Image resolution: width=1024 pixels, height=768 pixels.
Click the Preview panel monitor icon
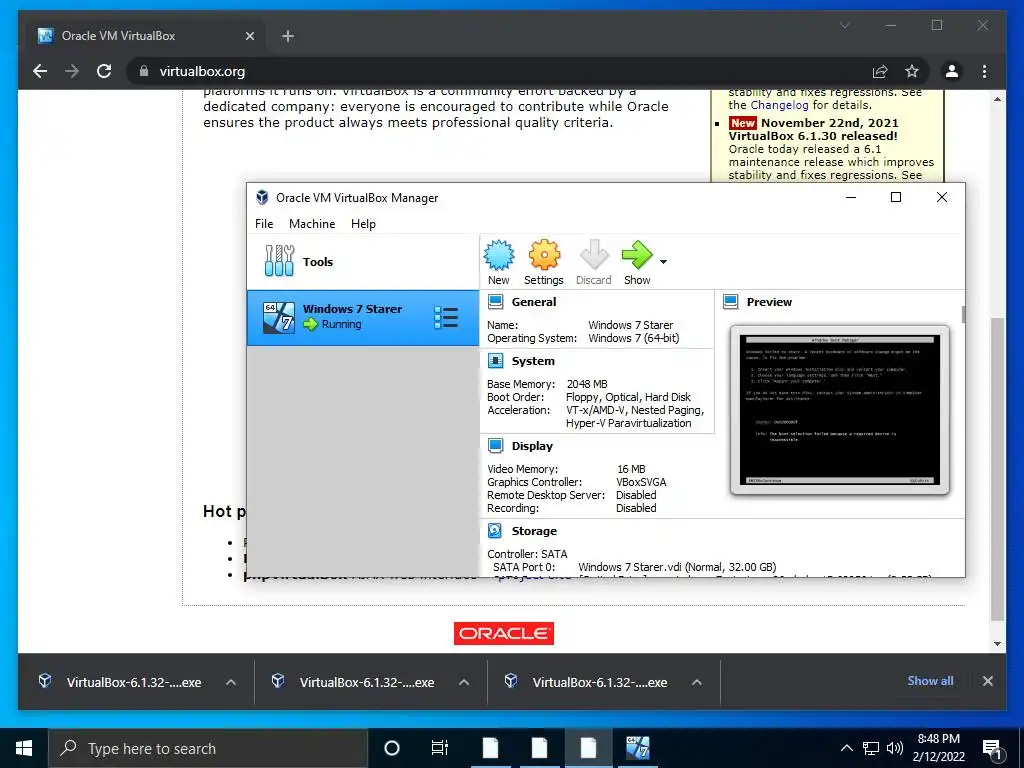point(731,302)
